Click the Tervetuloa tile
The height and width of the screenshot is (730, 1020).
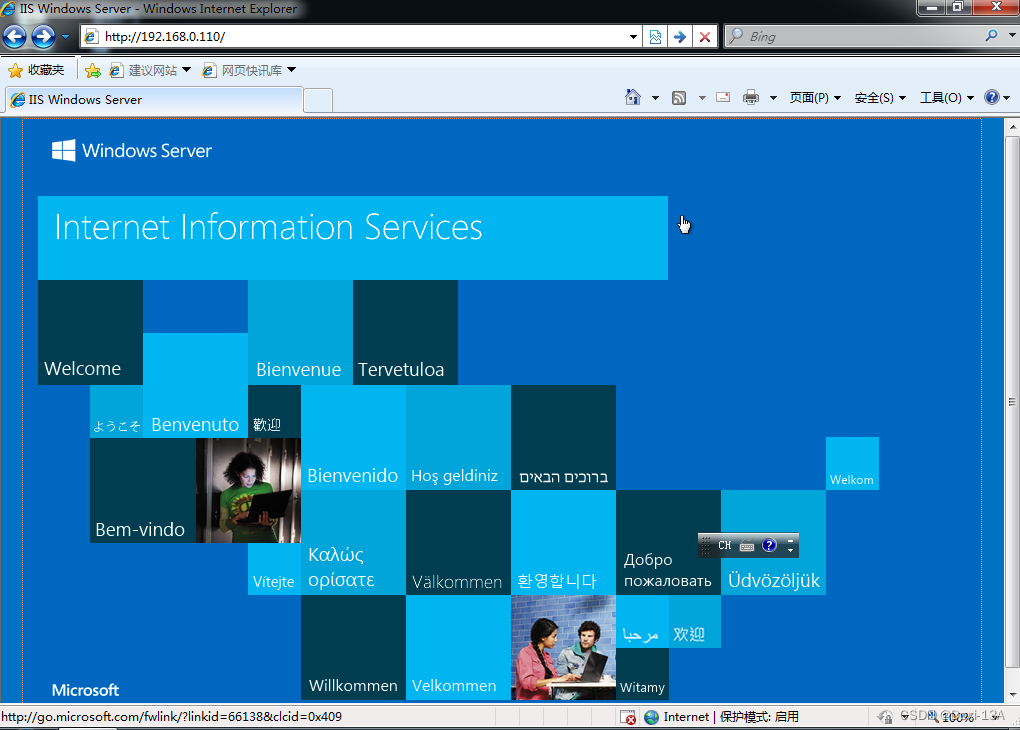tap(405, 332)
